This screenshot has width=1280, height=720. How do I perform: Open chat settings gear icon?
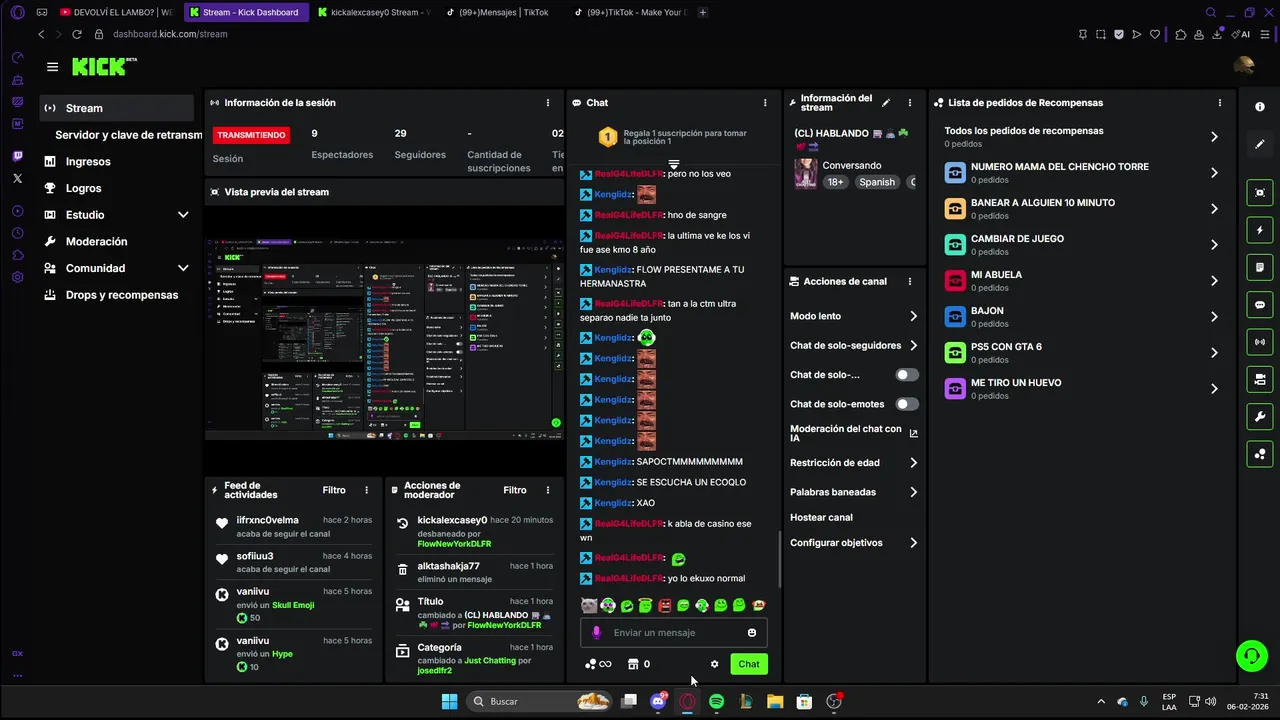[714, 664]
